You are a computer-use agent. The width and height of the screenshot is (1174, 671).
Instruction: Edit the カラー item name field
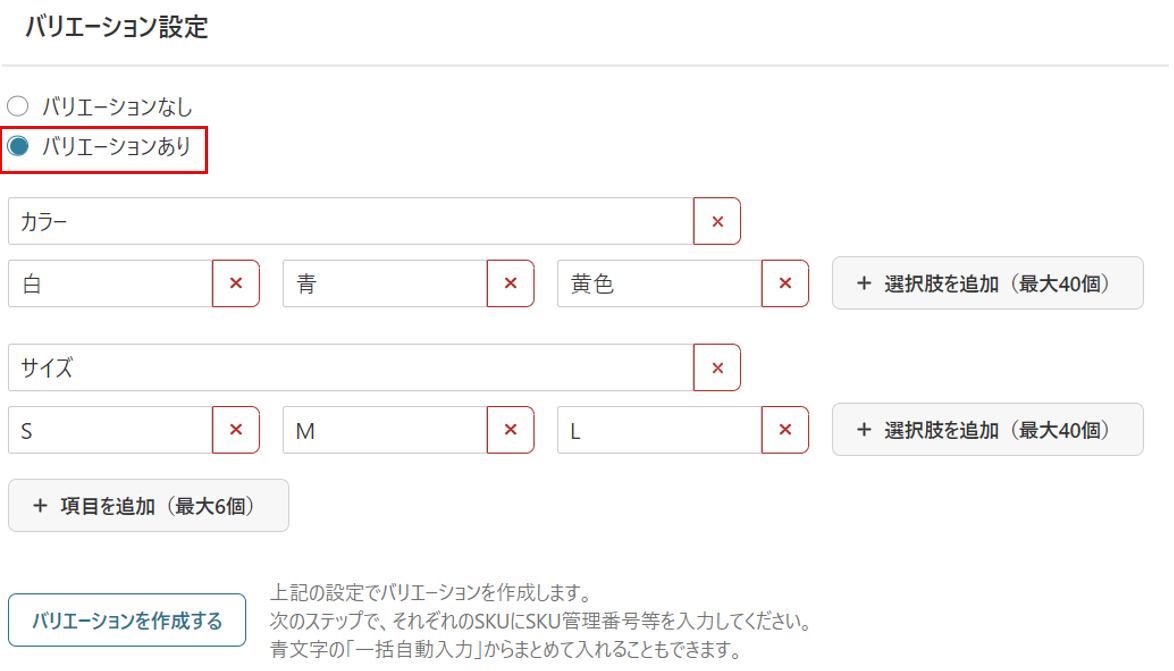pyautogui.click(x=350, y=221)
